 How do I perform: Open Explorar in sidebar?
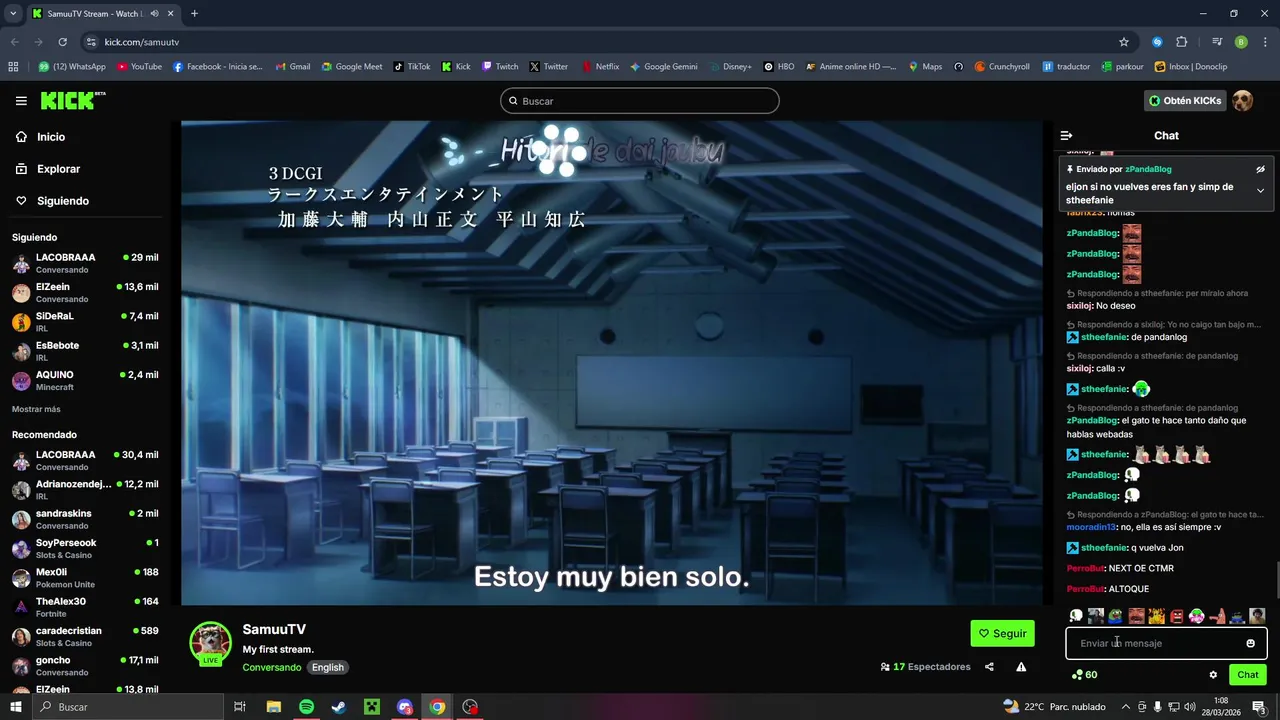[48, 169]
